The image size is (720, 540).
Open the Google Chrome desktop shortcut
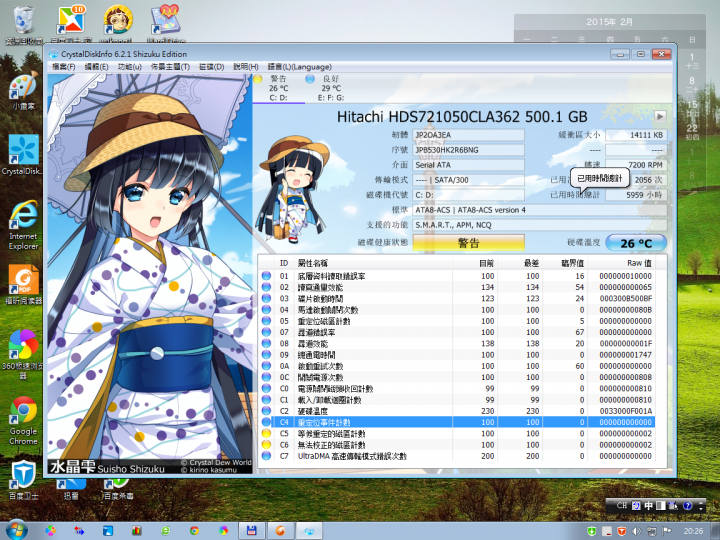point(23,421)
